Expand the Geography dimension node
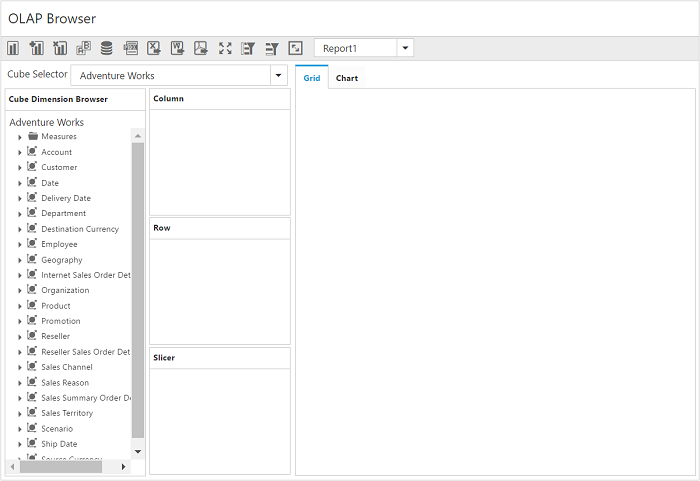The width and height of the screenshot is (700, 481). click(x=20, y=260)
